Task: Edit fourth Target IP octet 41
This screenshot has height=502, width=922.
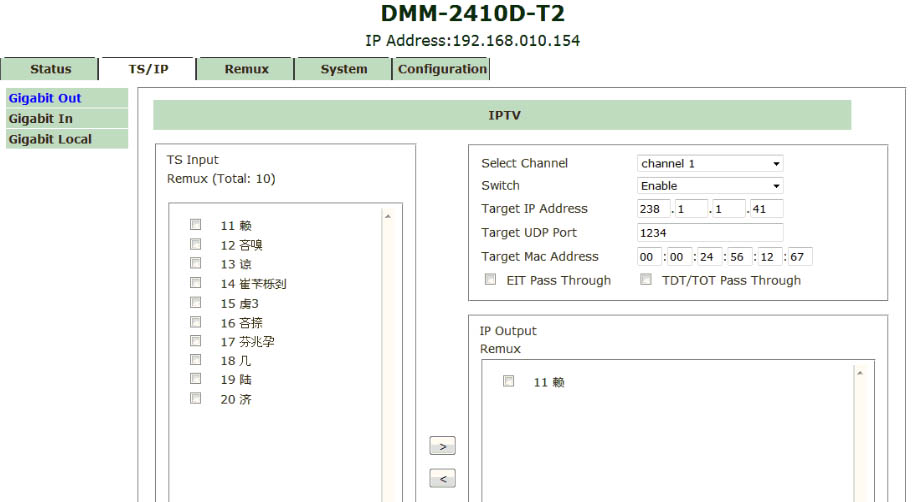Action: click(x=766, y=209)
